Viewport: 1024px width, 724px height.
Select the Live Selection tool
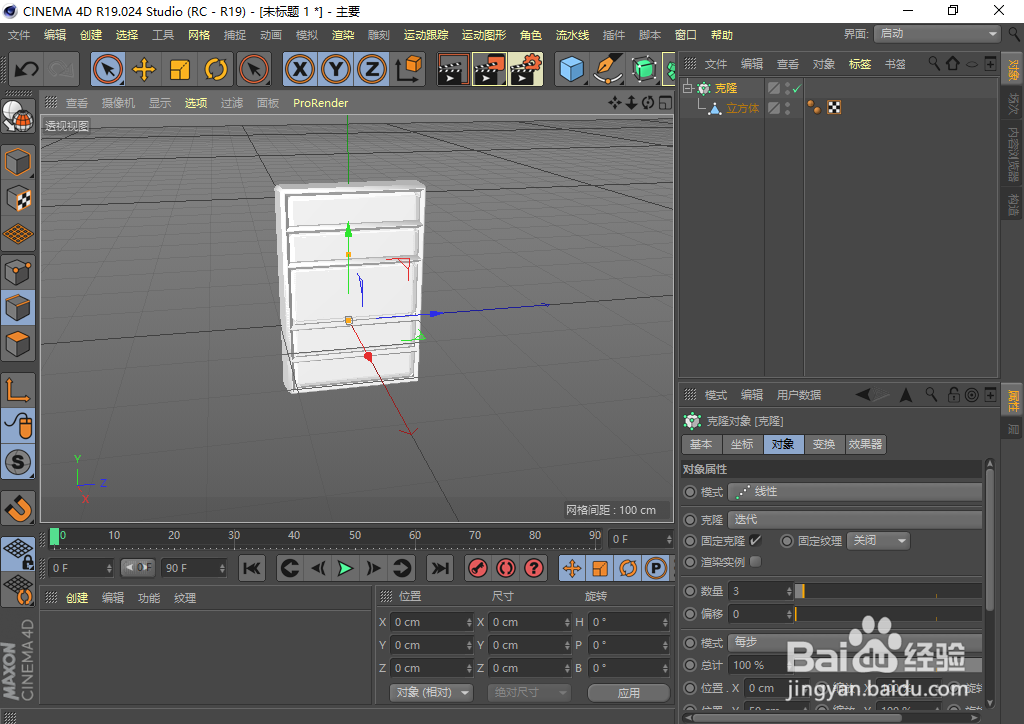pyautogui.click(x=108, y=70)
